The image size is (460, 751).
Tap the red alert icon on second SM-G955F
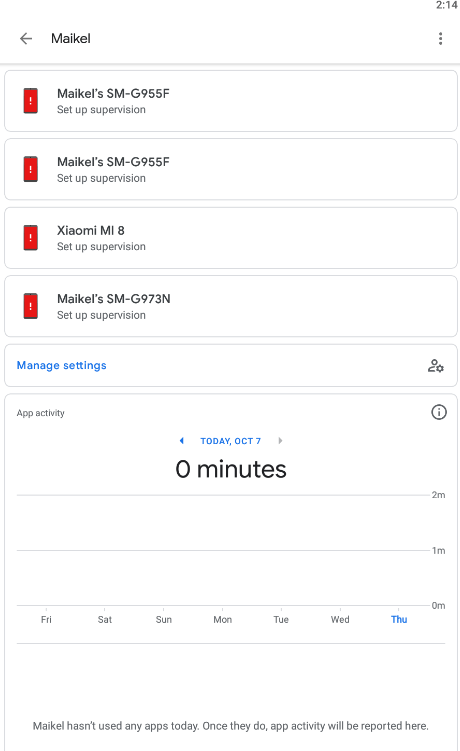pos(31,170)
